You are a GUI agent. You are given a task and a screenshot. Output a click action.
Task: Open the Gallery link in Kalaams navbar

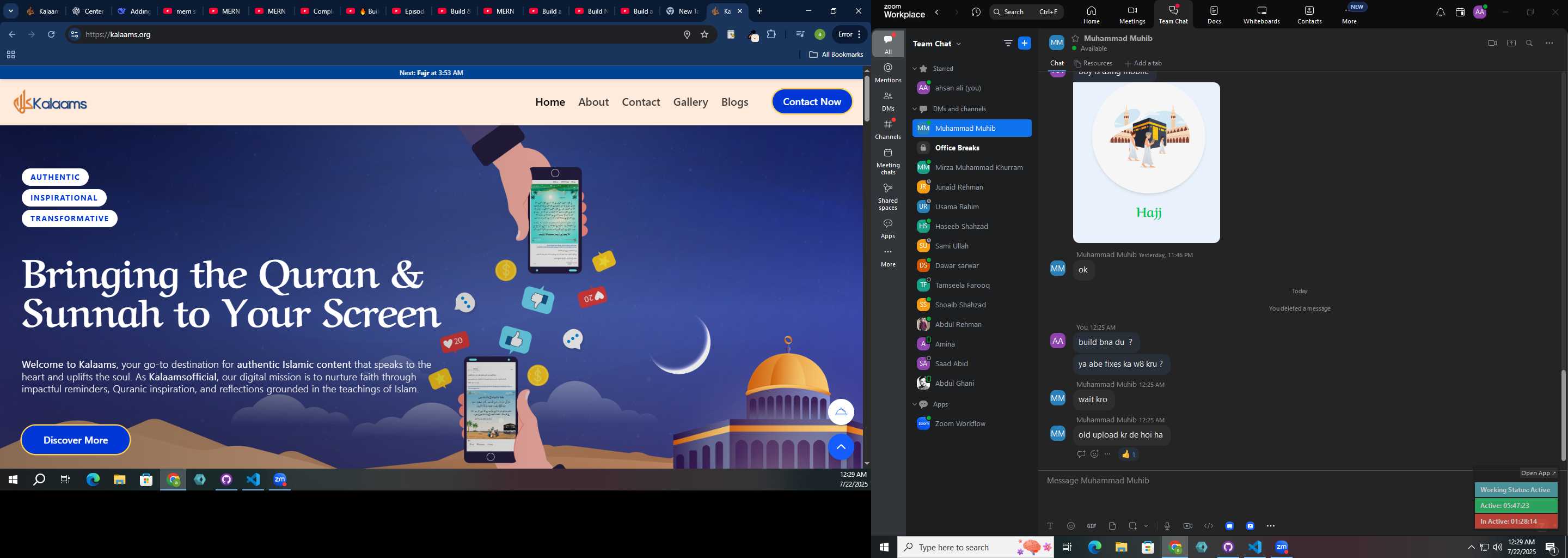click(x=690, y=102)
